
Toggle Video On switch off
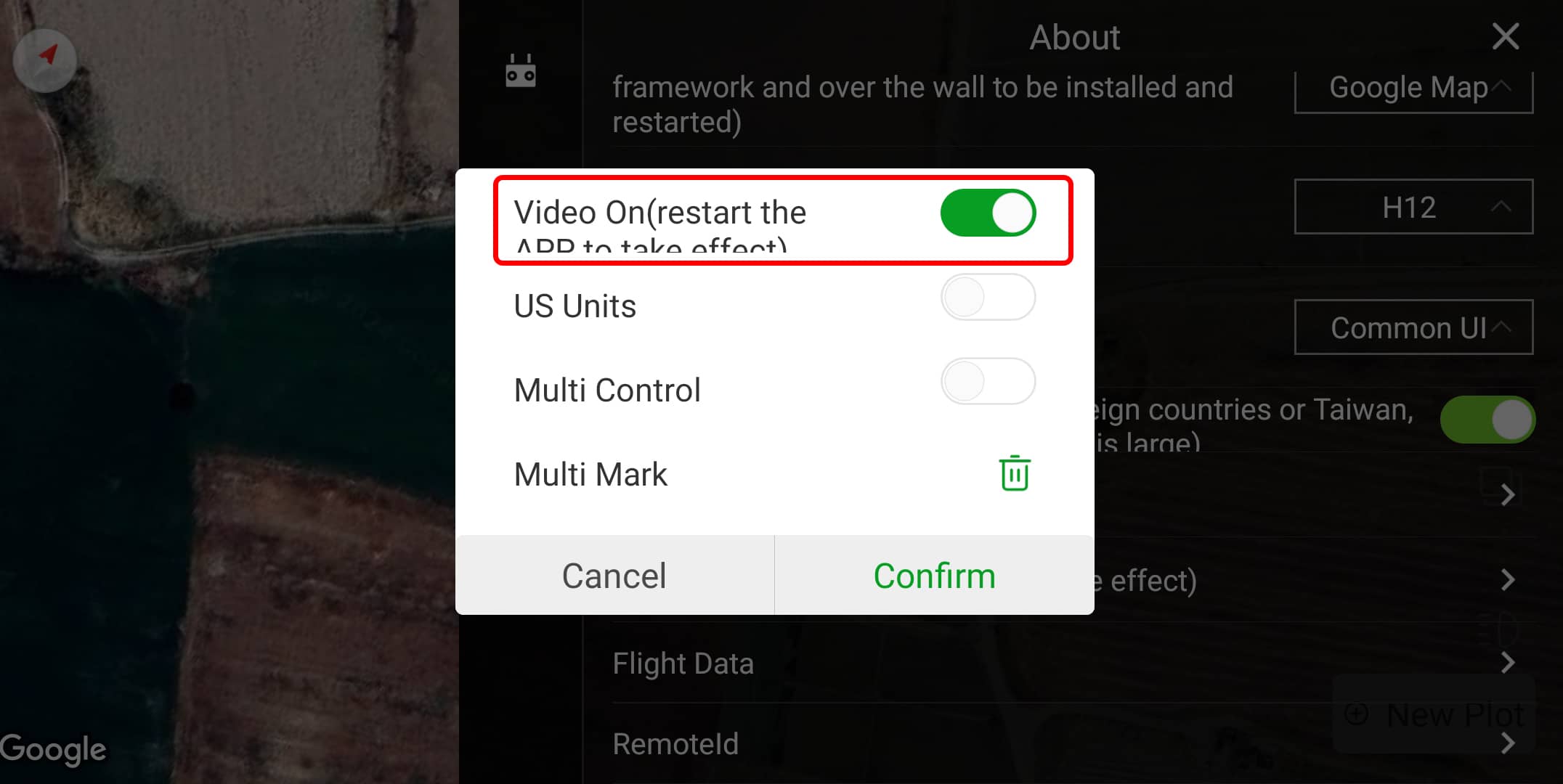989,211
